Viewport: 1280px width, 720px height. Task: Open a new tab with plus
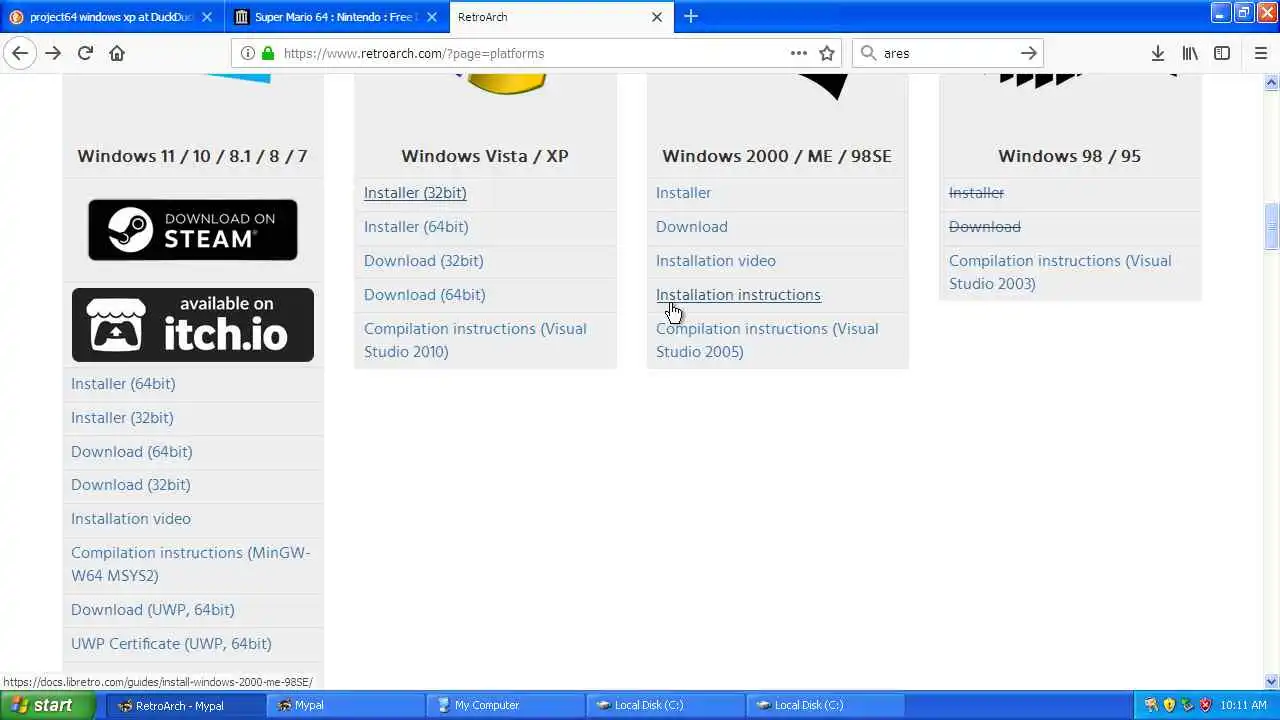tap(691, 16)
